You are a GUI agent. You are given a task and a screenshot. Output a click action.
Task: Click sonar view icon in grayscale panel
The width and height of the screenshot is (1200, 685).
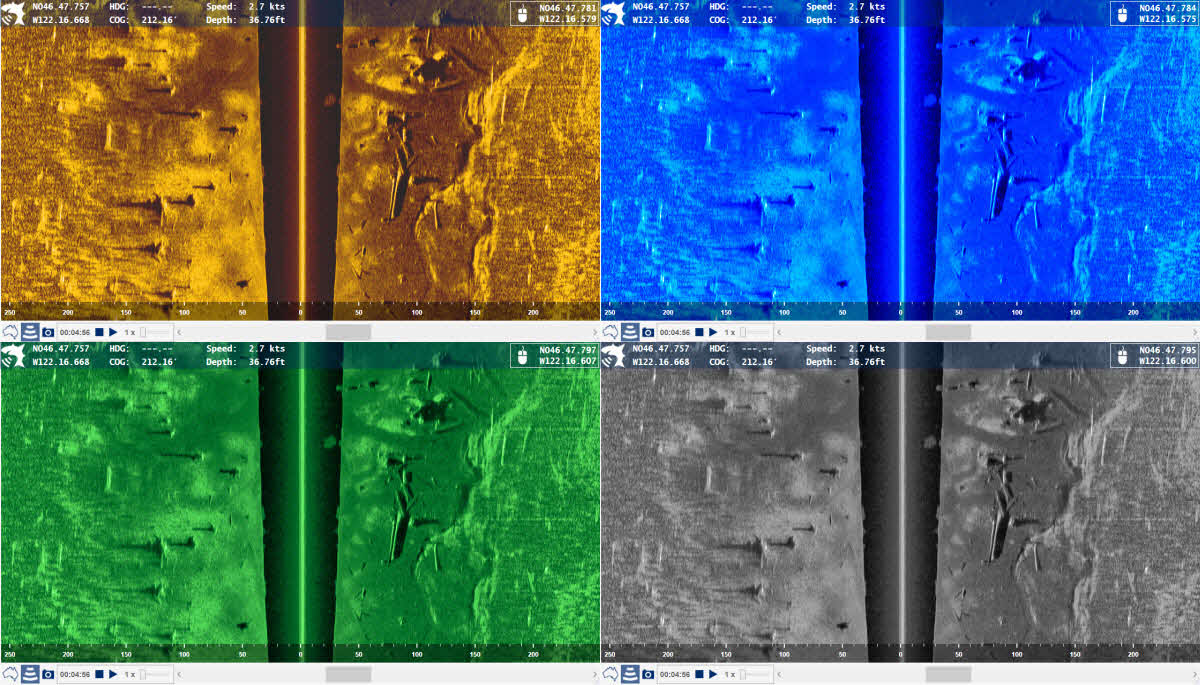pos(630,674)
